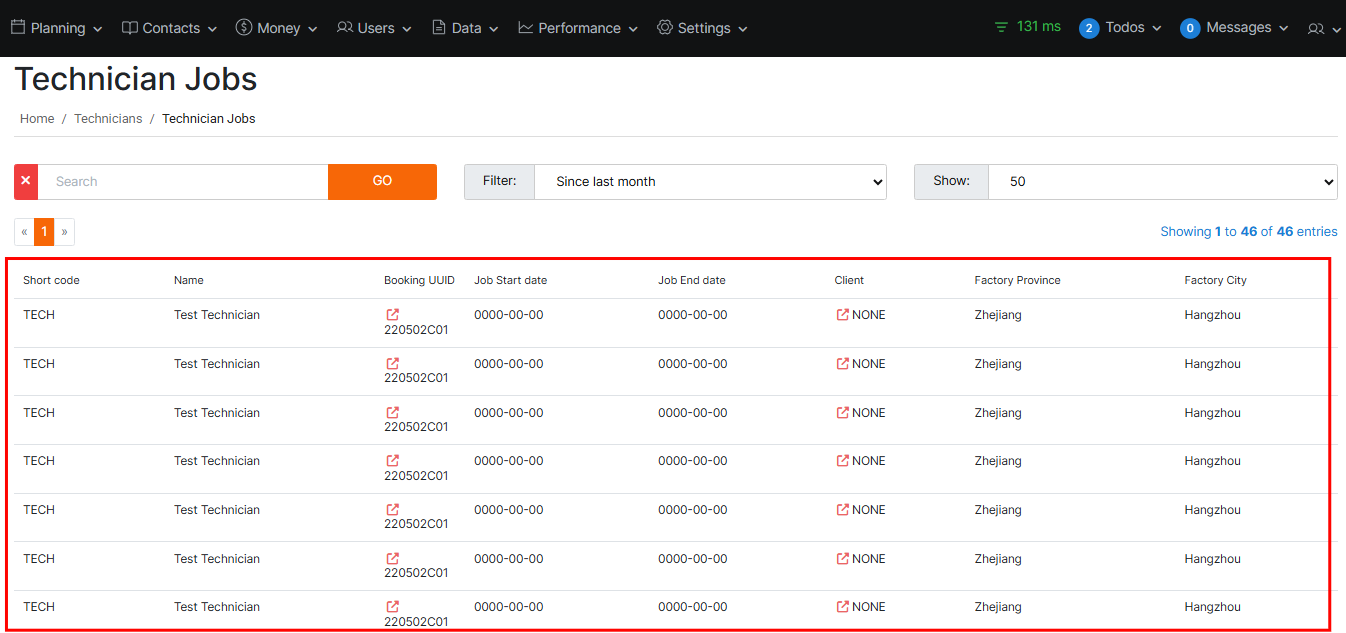Go to Technicians breadcrumb link
The image size is (1346, 633).
[x=108, y=118]
